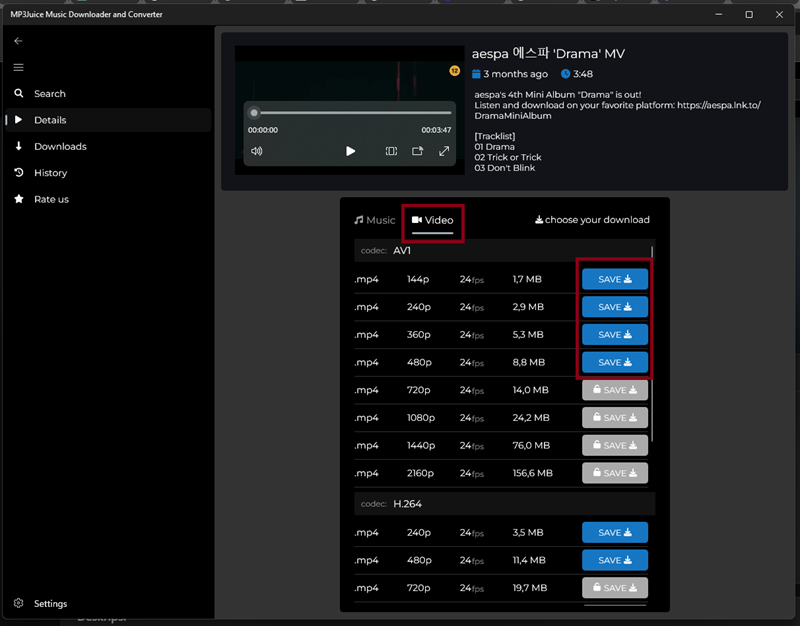Click the calendar icon beside 3 months ago
Screen dimensions: 800x626
pyautogui.click(x=476, y=74)
